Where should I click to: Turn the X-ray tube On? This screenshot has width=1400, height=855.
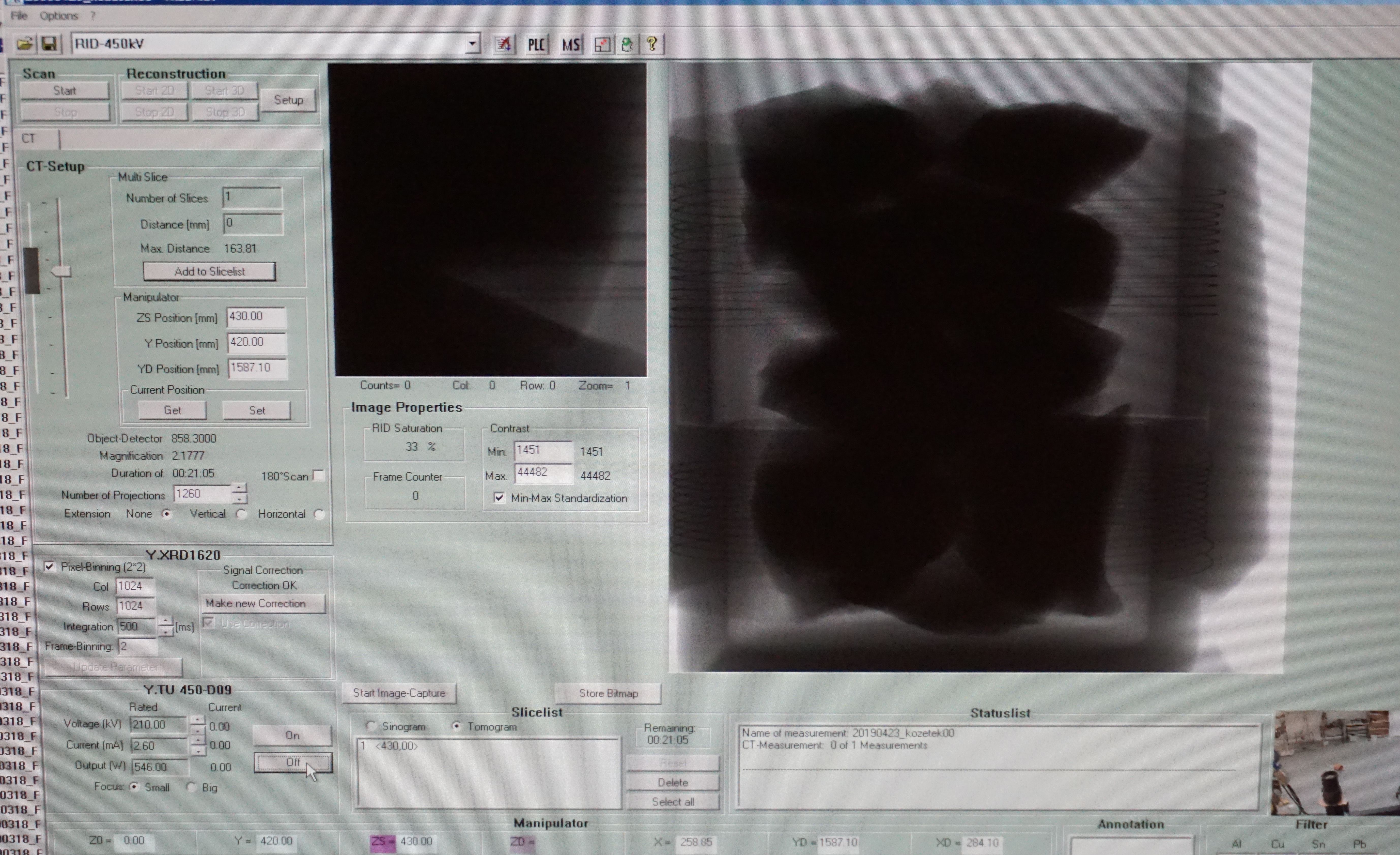pos(293,735)
